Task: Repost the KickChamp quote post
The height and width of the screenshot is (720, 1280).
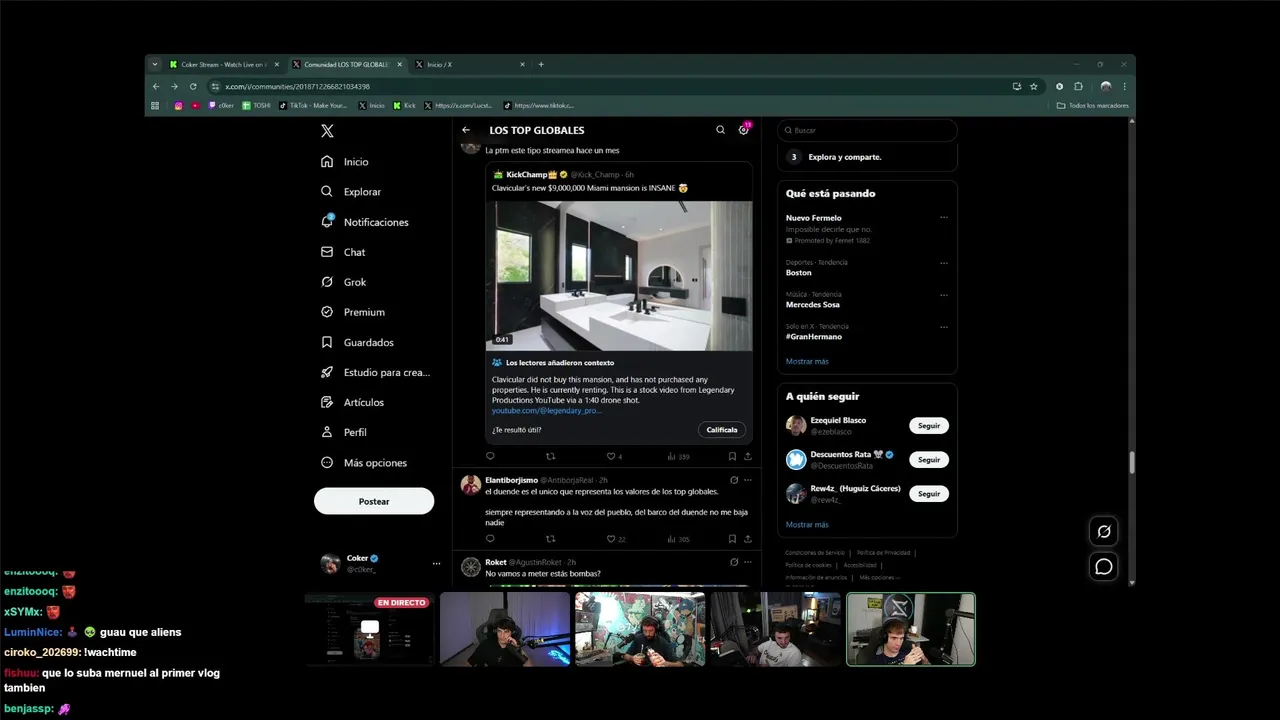Action: coord(550,456)
